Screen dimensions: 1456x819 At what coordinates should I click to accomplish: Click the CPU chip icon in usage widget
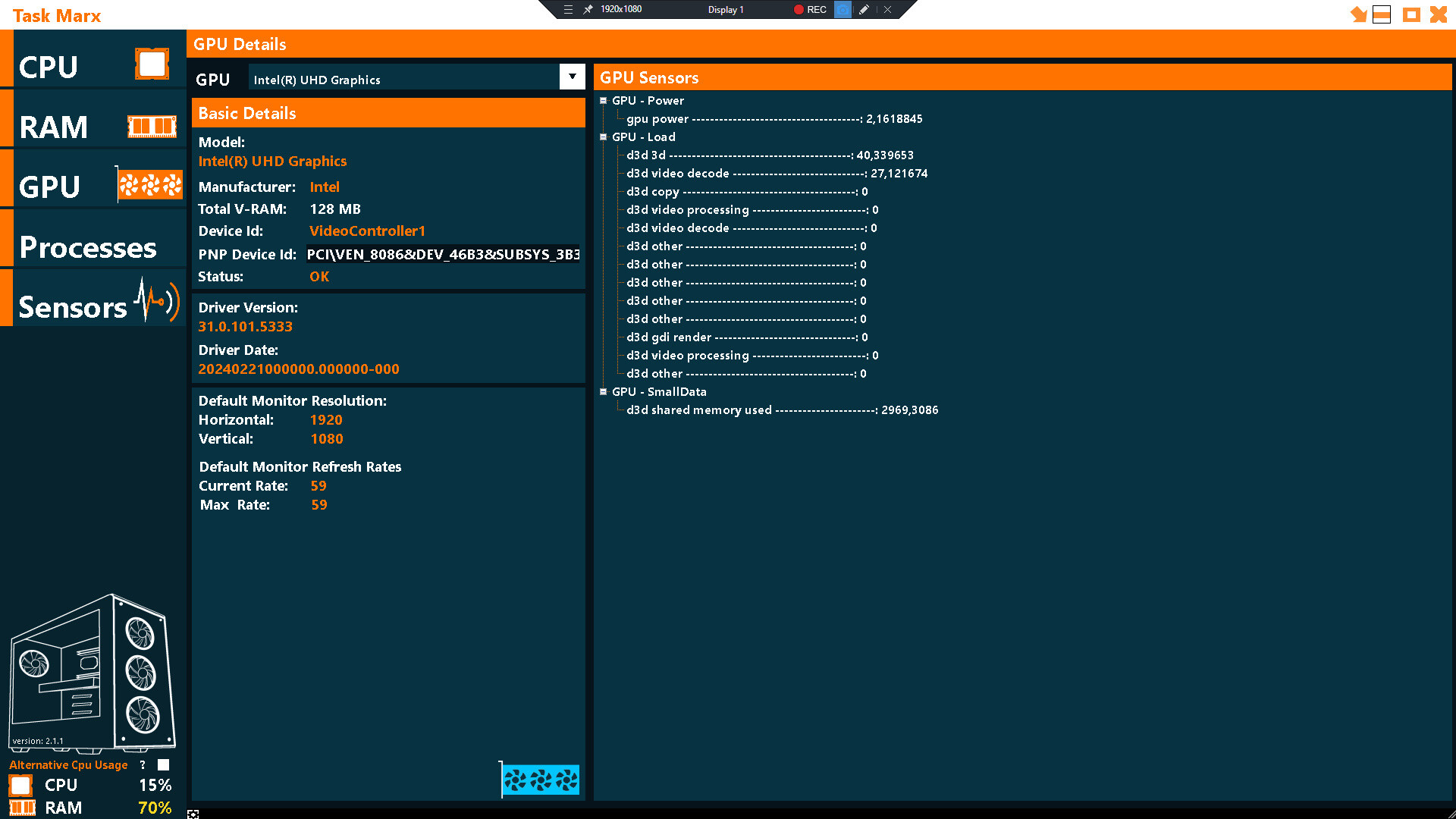20,785
